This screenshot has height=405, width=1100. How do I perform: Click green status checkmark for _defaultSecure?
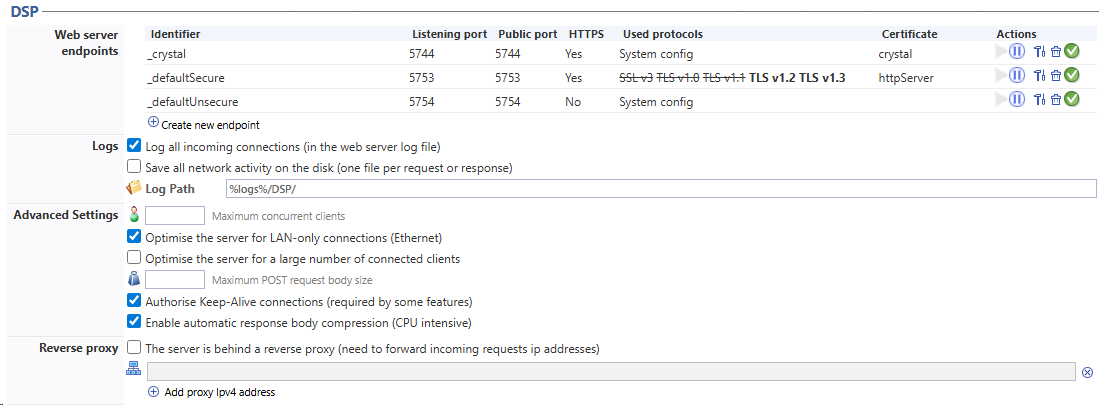click(x=1071, y=76)
